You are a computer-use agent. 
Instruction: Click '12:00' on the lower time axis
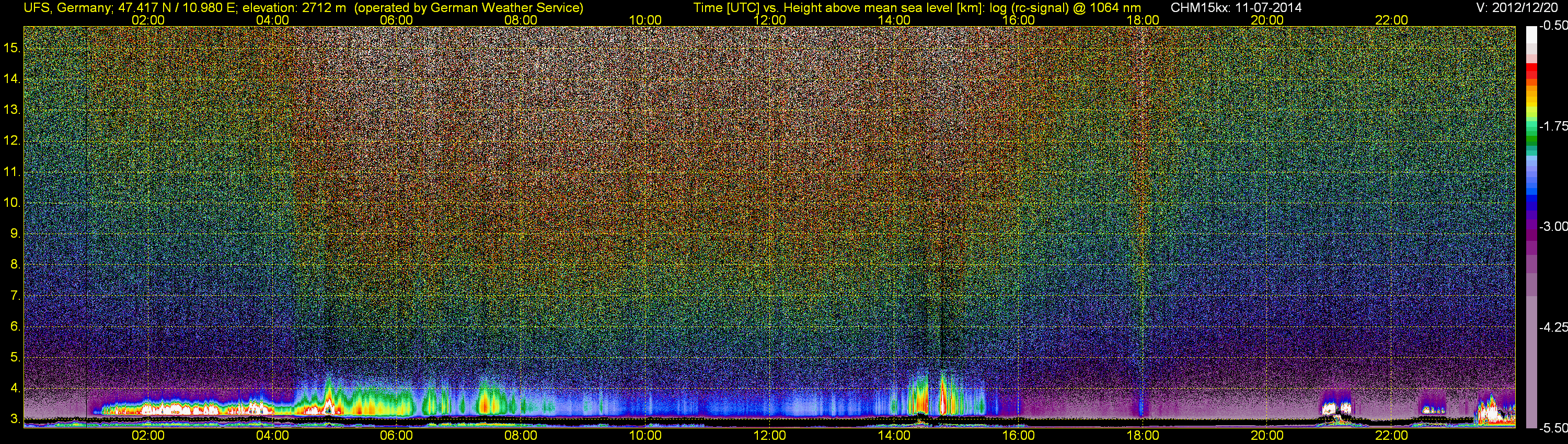click(769, 436)
